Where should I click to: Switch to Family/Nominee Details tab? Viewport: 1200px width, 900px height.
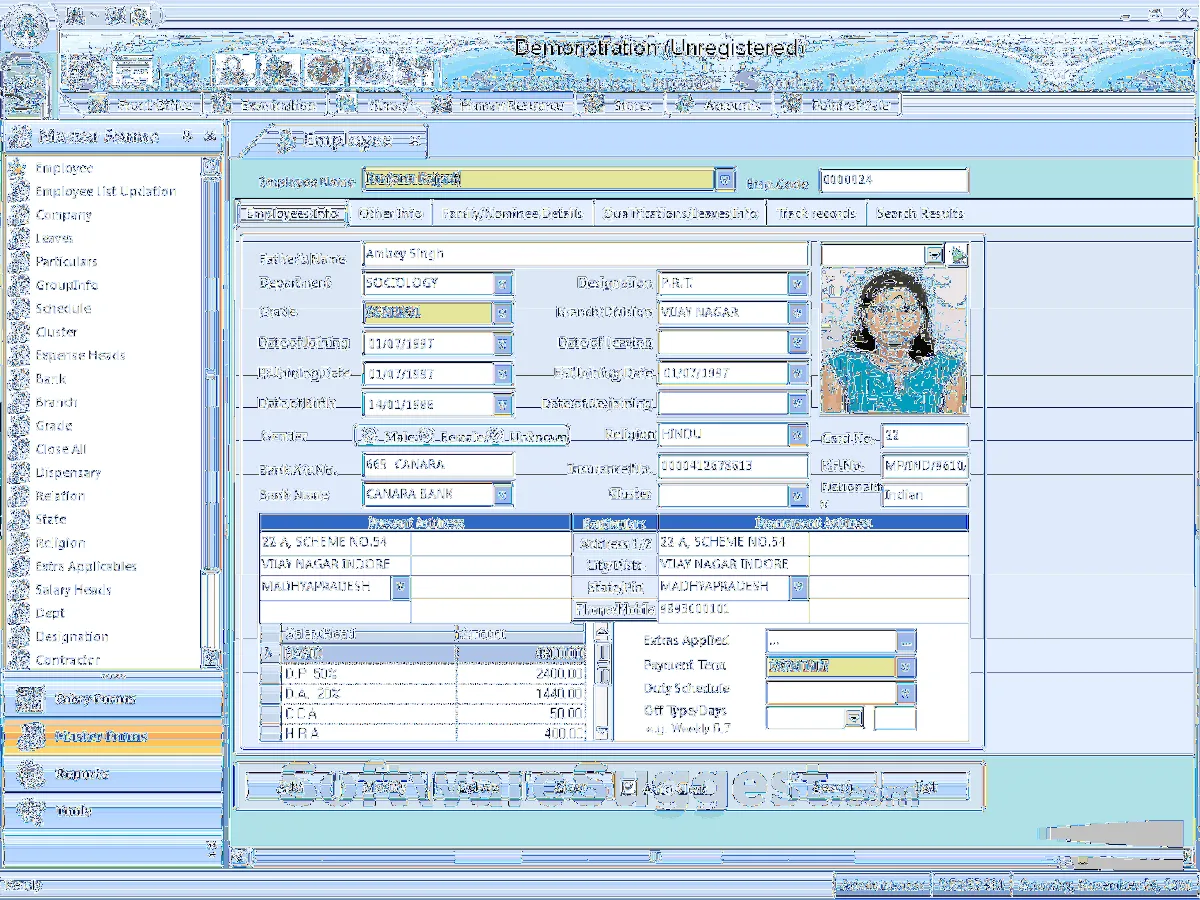[x=512, y=213]
